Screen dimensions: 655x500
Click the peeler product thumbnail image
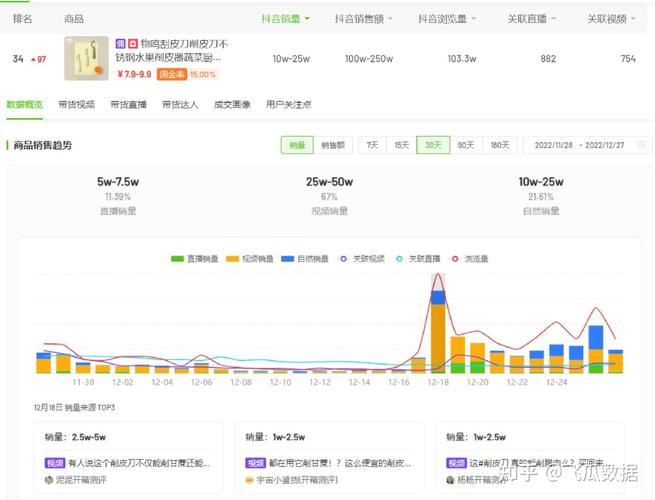(x=86, y=58)
